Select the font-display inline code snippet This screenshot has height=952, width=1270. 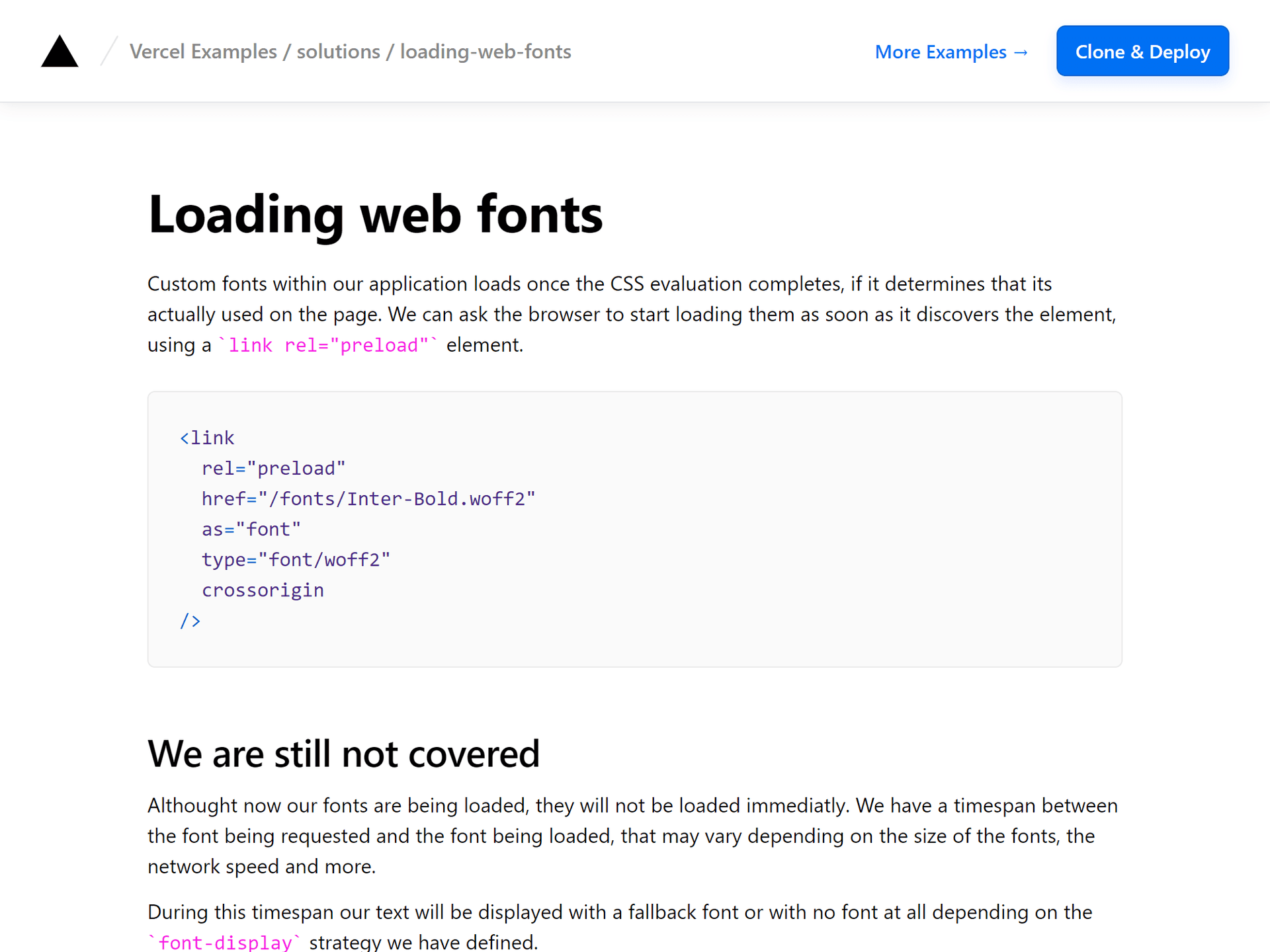(x=225, y=941)
